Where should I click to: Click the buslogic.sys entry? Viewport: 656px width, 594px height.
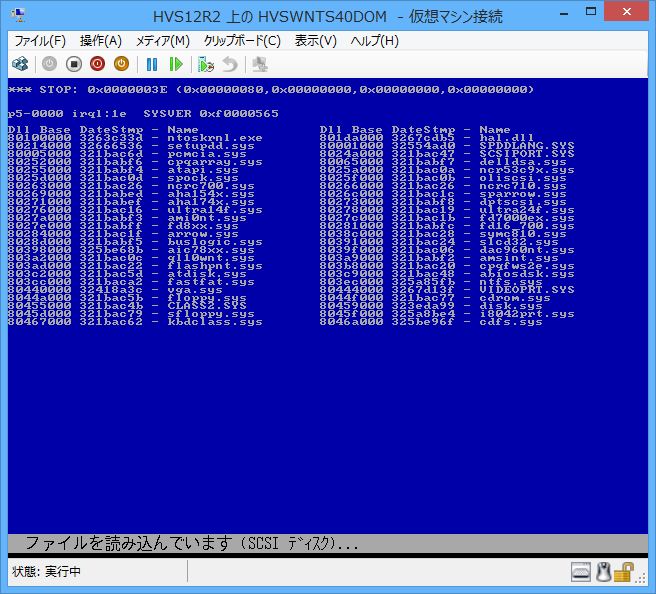pyautogui.click(x=215, y=242)
